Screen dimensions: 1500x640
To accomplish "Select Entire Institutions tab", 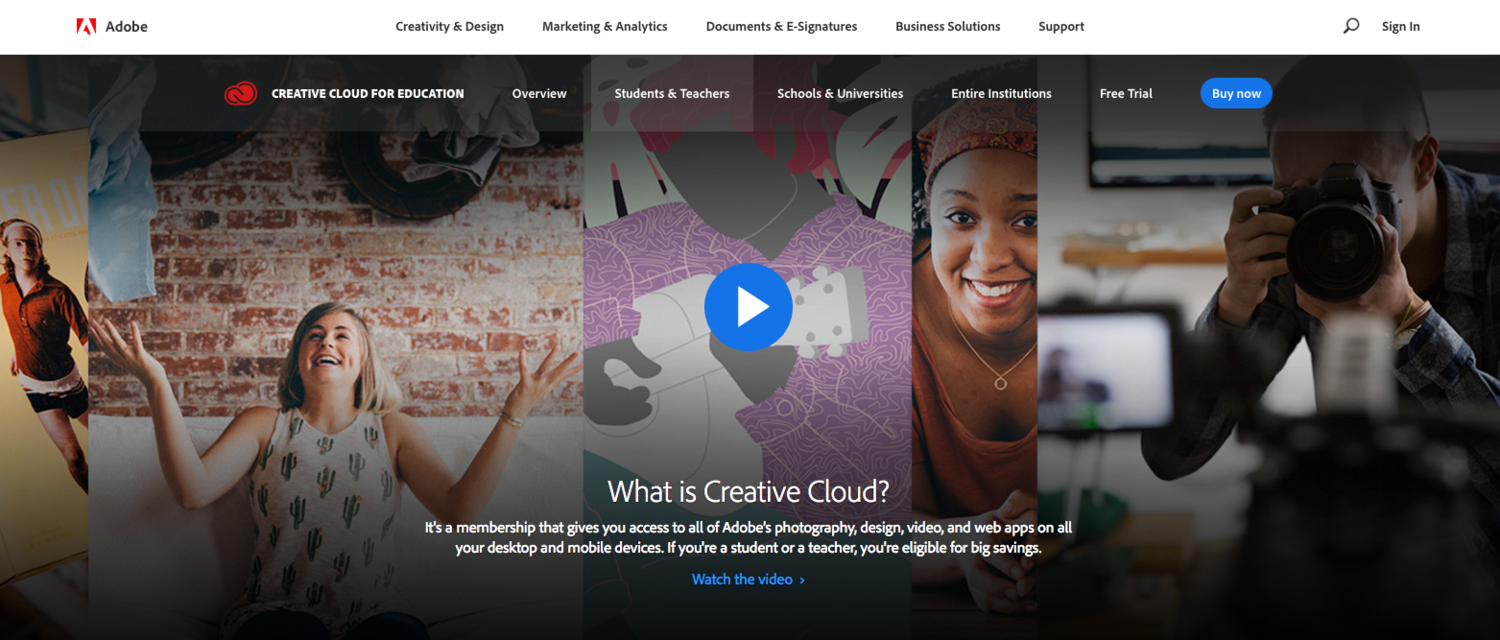I will 1001,94.
